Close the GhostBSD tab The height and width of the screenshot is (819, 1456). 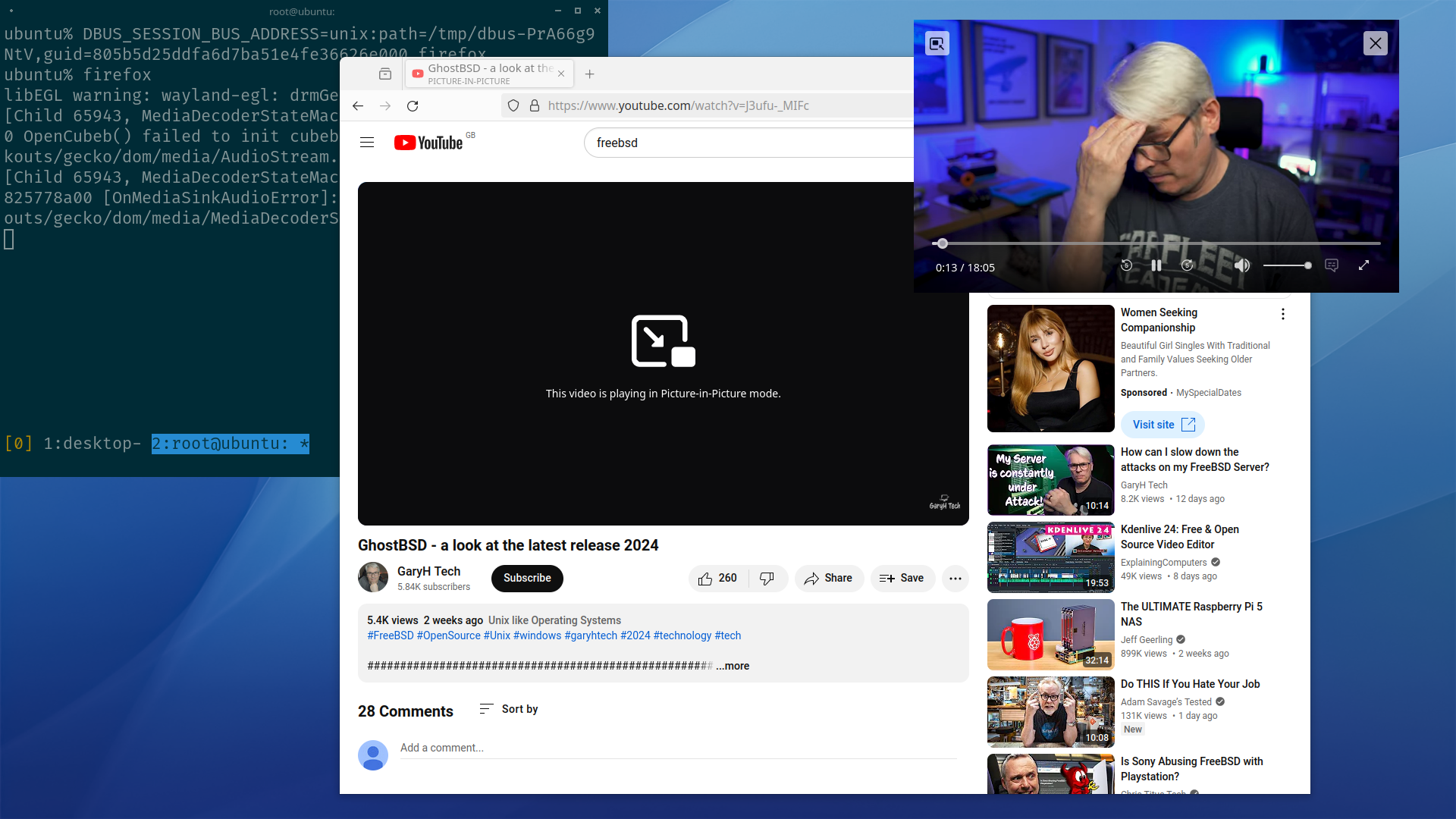[561, 74]
